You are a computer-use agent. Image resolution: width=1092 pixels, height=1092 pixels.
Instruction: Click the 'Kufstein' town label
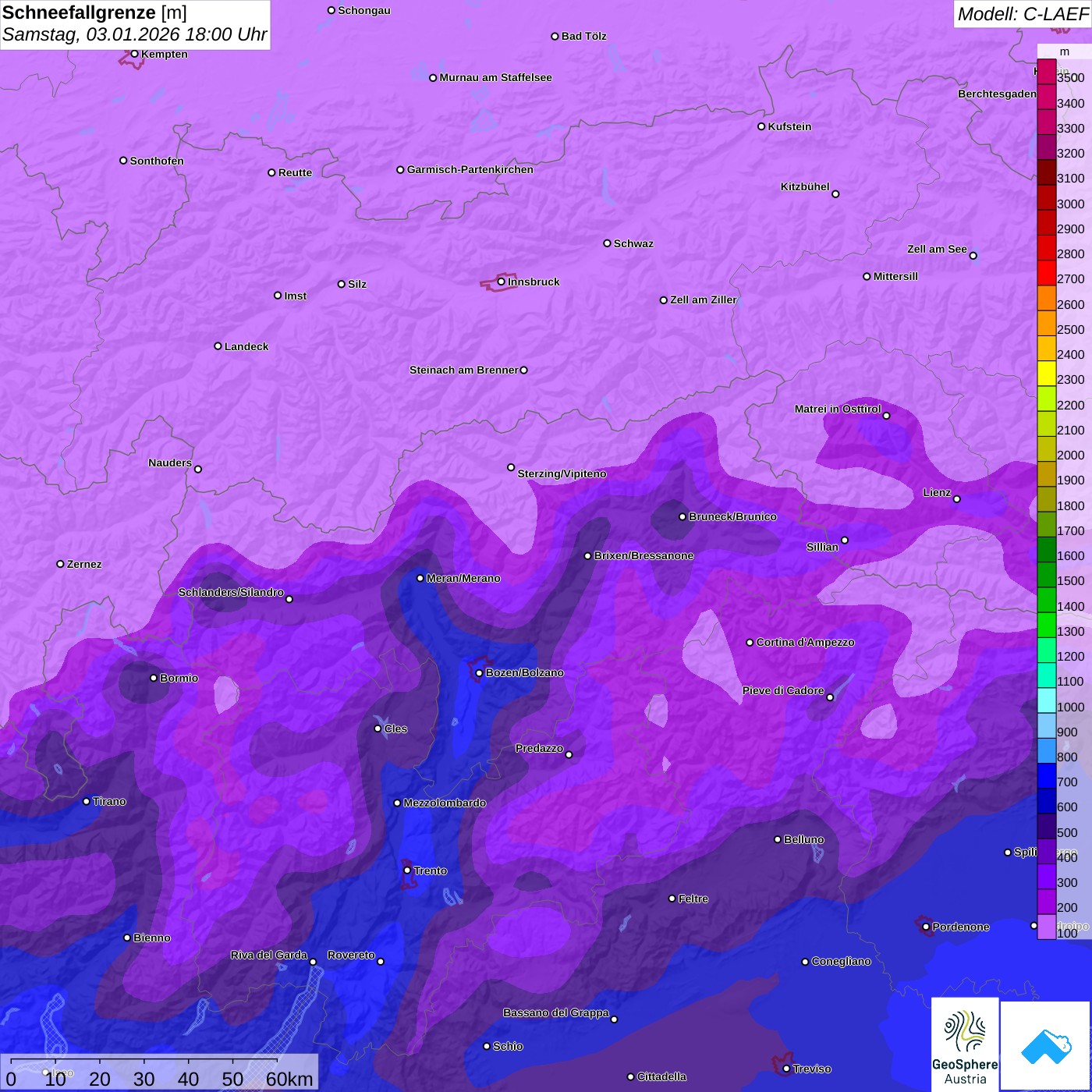click(790, 126)
